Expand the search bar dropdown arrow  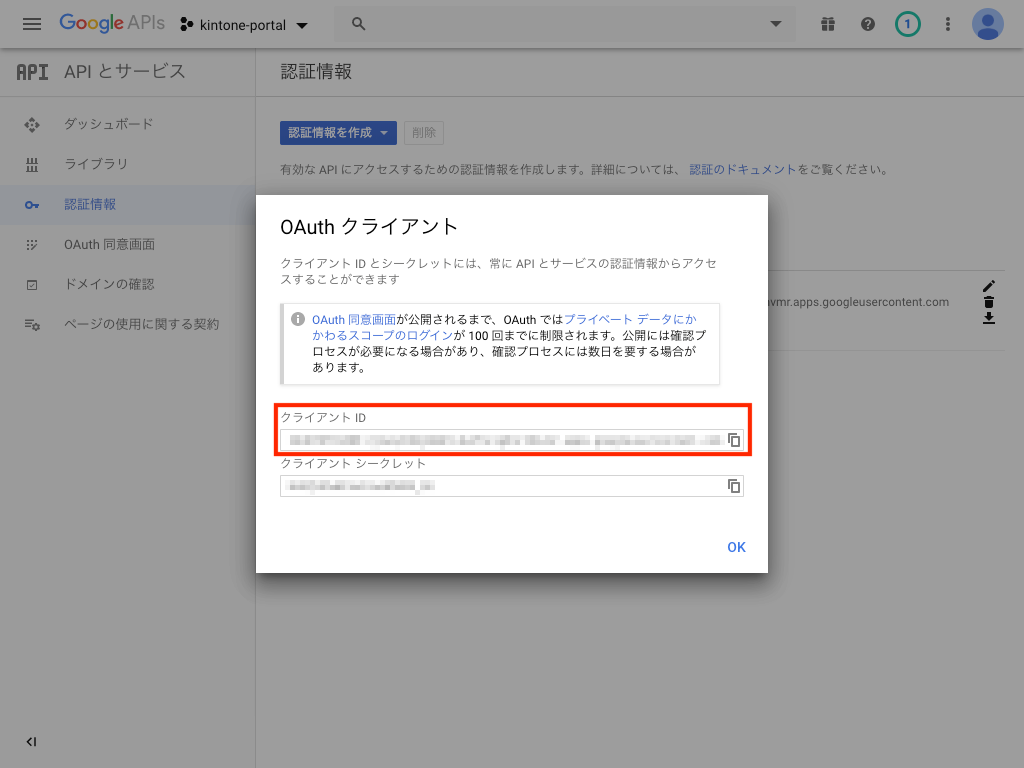click(775, 24)
